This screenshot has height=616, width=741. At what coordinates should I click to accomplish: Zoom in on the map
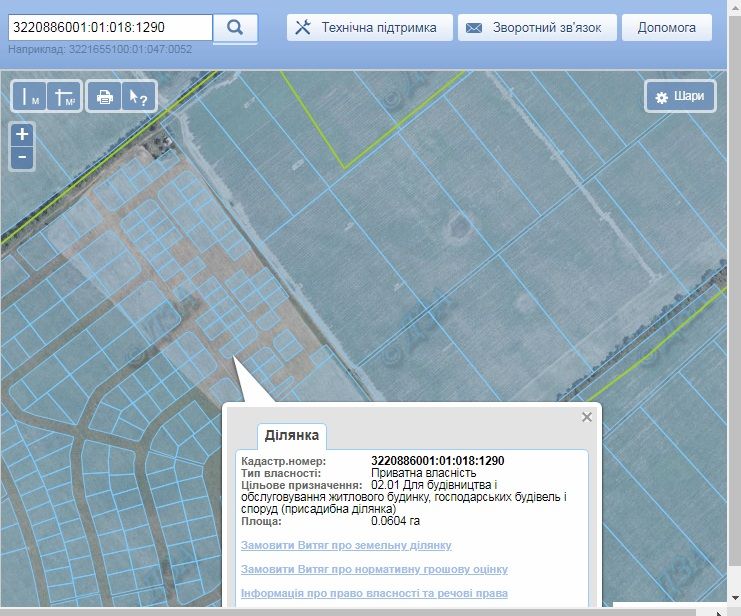(x=22, y=134)
